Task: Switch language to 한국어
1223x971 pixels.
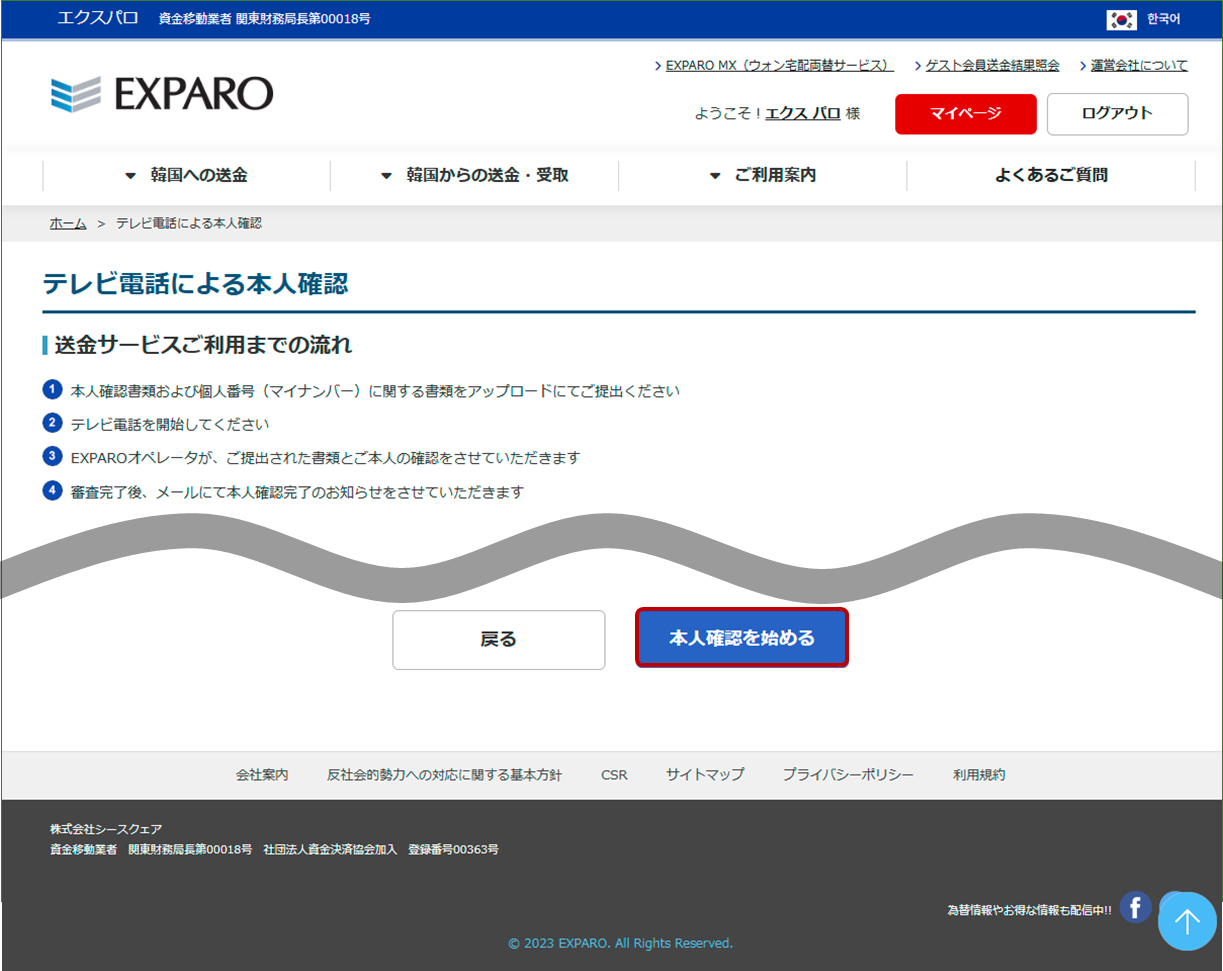Action: click(1163, 19)
